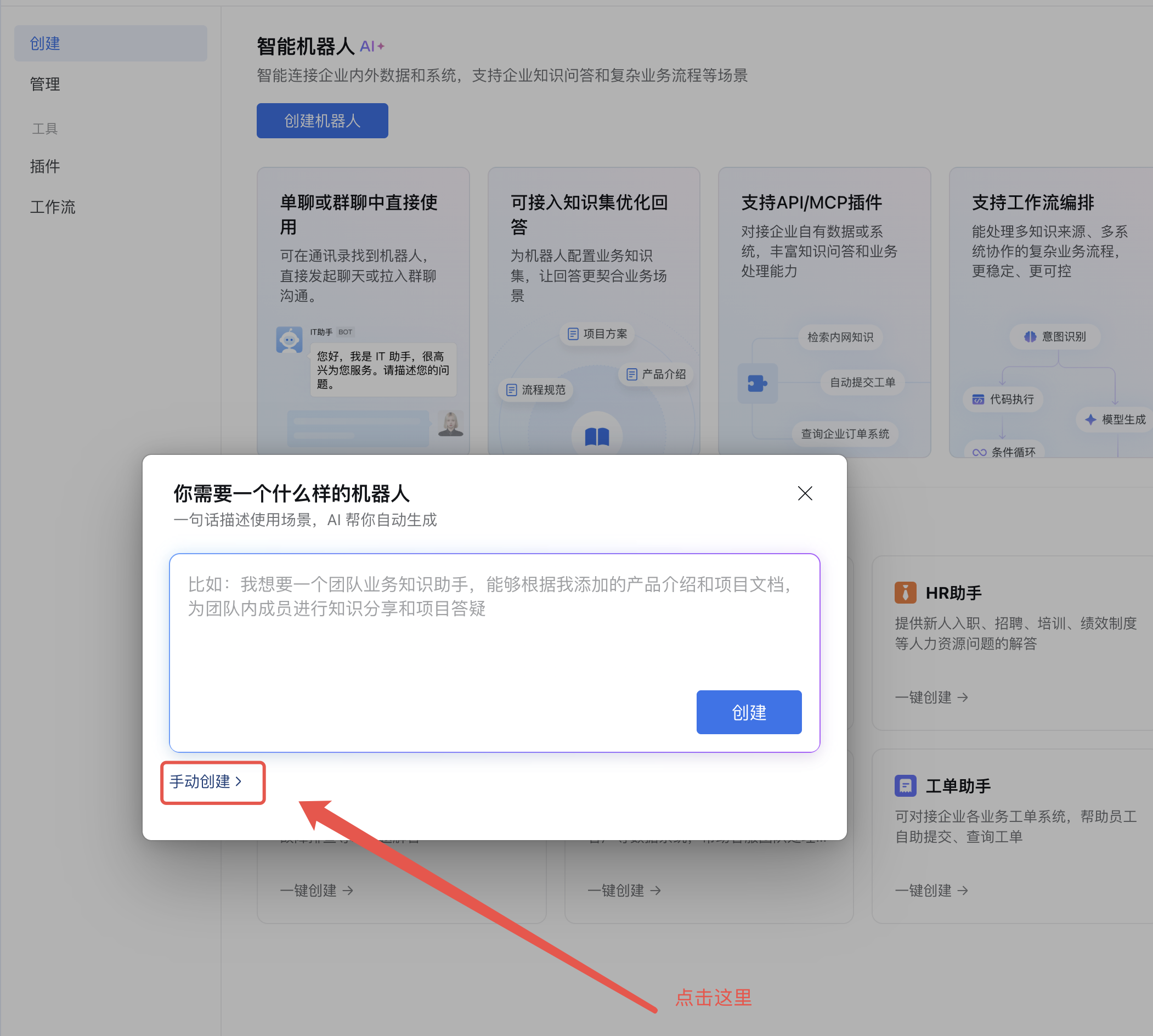Select the 条件循环 node icon
Screen dimensions: 1153x1036
(x=979, y=452)
